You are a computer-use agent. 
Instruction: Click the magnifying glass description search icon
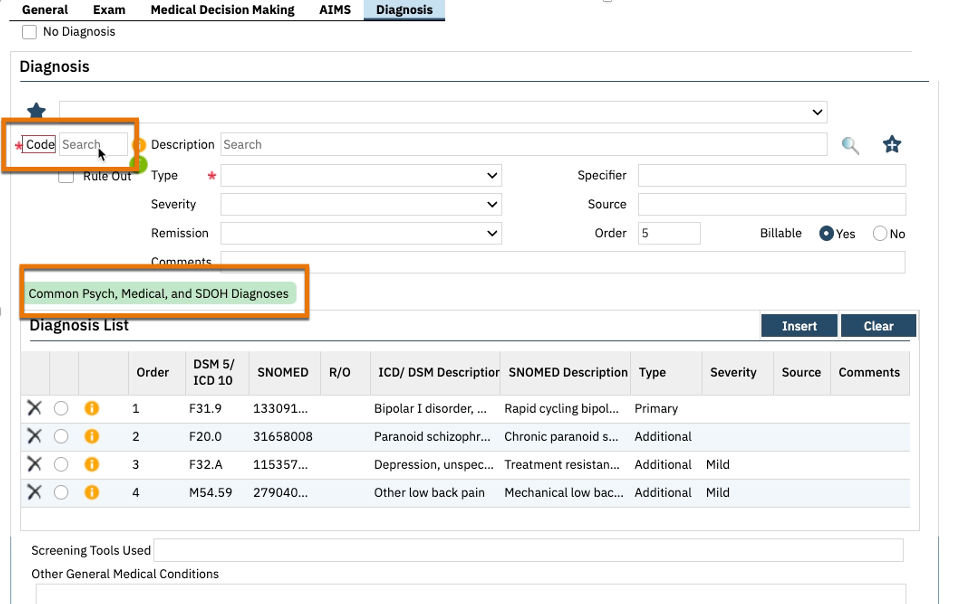coord(850,145)
